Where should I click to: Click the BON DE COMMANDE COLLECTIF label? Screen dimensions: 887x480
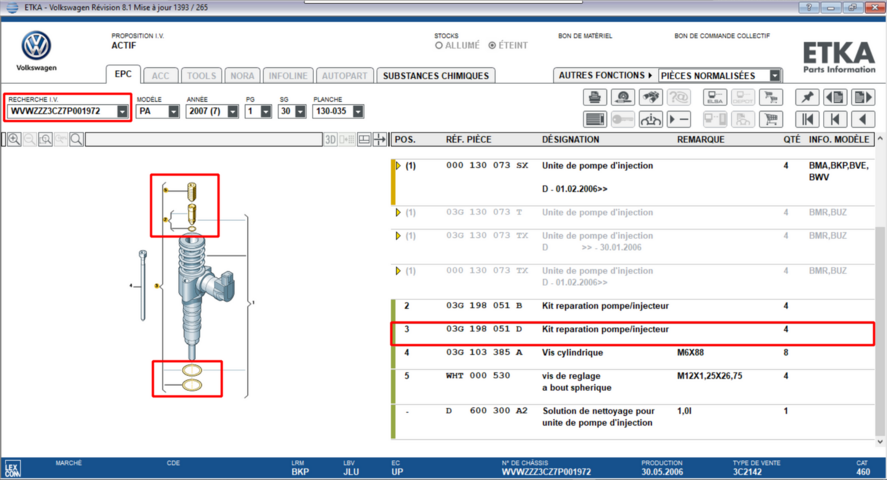pos(722,36)
